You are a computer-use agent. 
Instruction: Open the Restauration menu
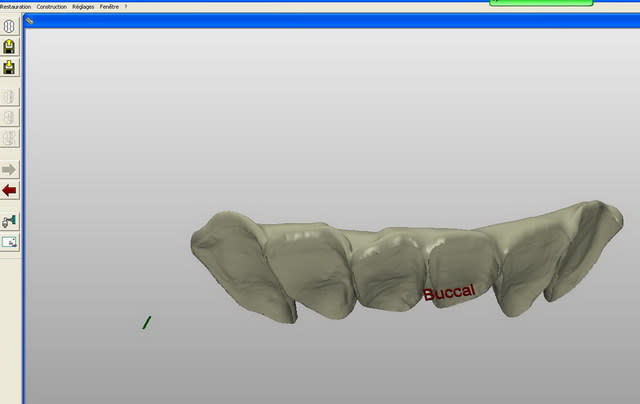coord(16,6)
